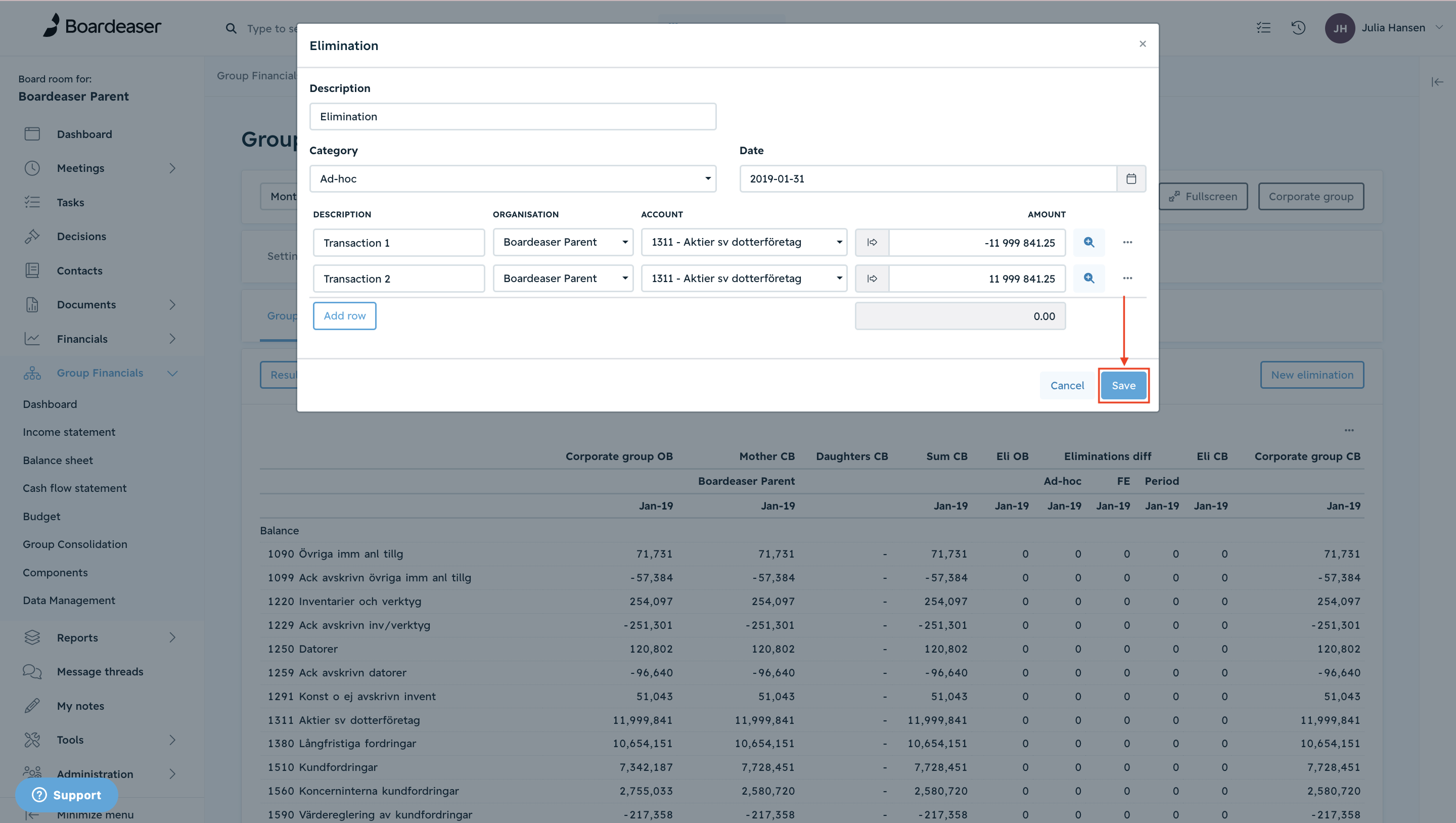Click the fetch-amount arrow icon for Transaction 1
Viewport: 1456px width, 823px height.
click(872, 243)
